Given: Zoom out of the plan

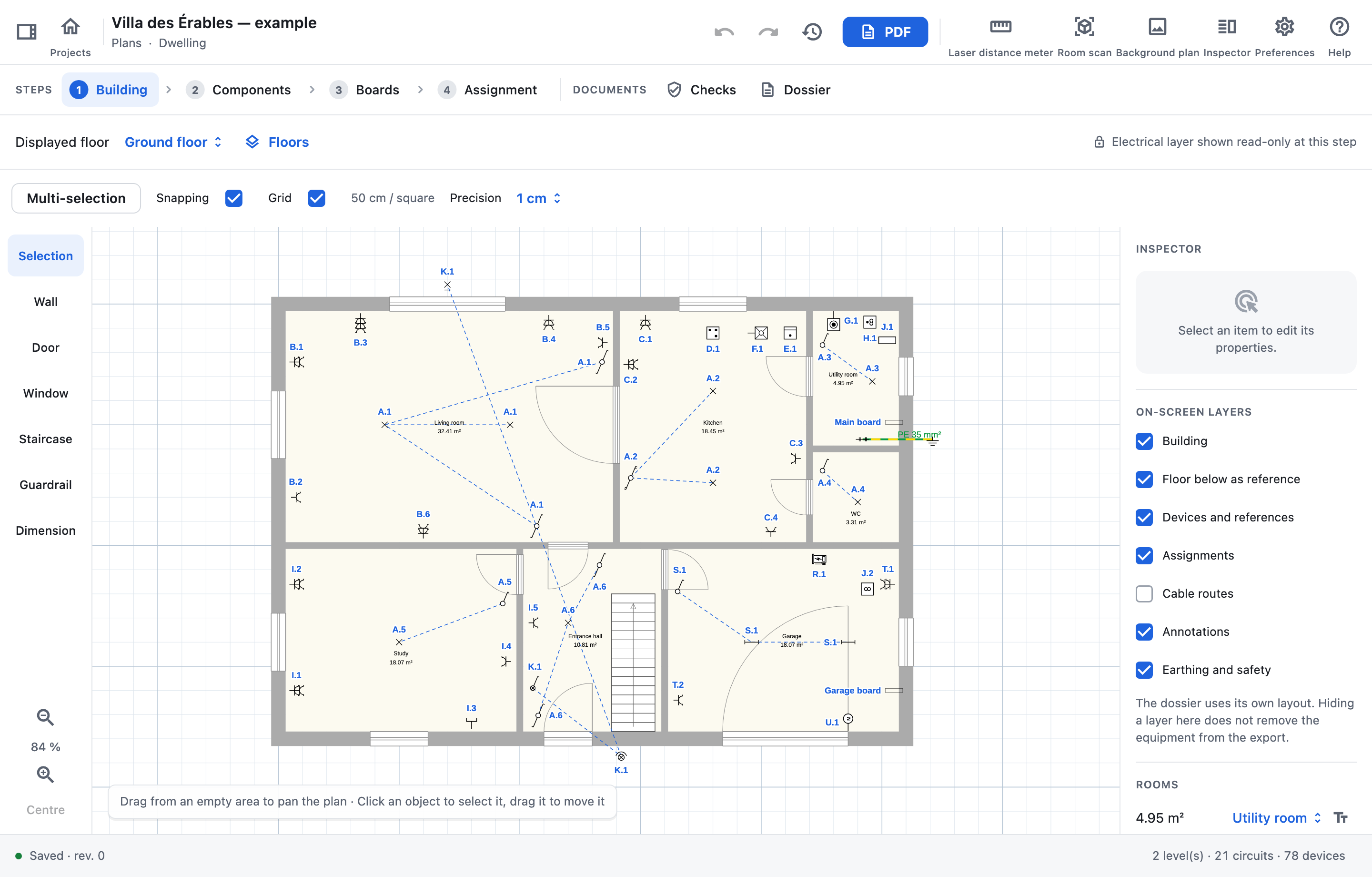Looking at the screenshot, I should tap(46, 717).
